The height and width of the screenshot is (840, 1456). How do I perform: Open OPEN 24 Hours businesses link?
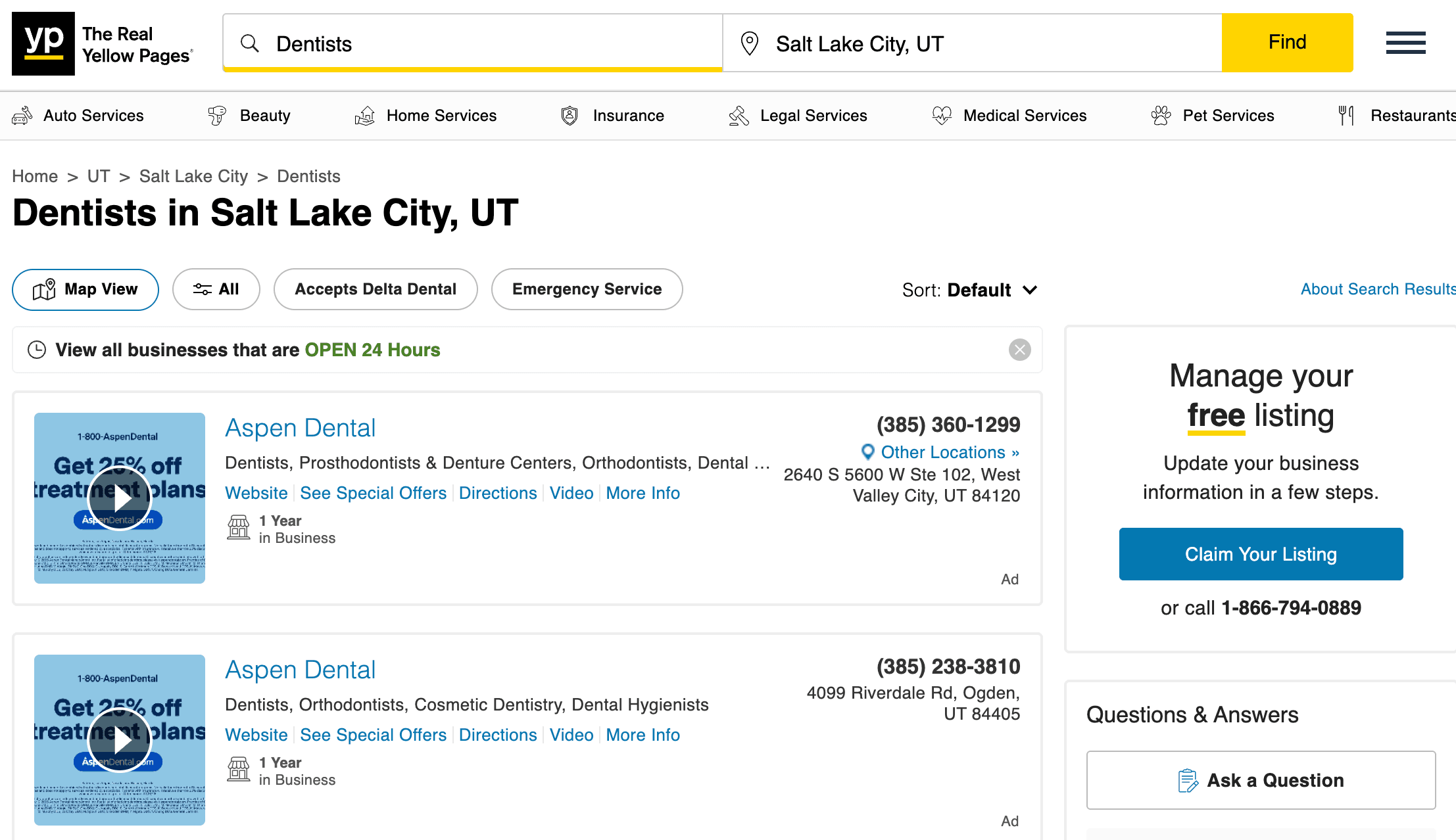(372, 350)
